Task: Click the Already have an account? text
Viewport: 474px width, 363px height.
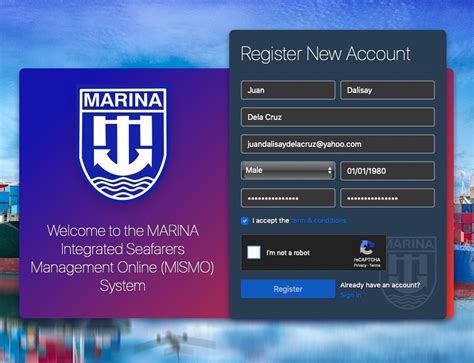Action: click(x=380, y=285)
